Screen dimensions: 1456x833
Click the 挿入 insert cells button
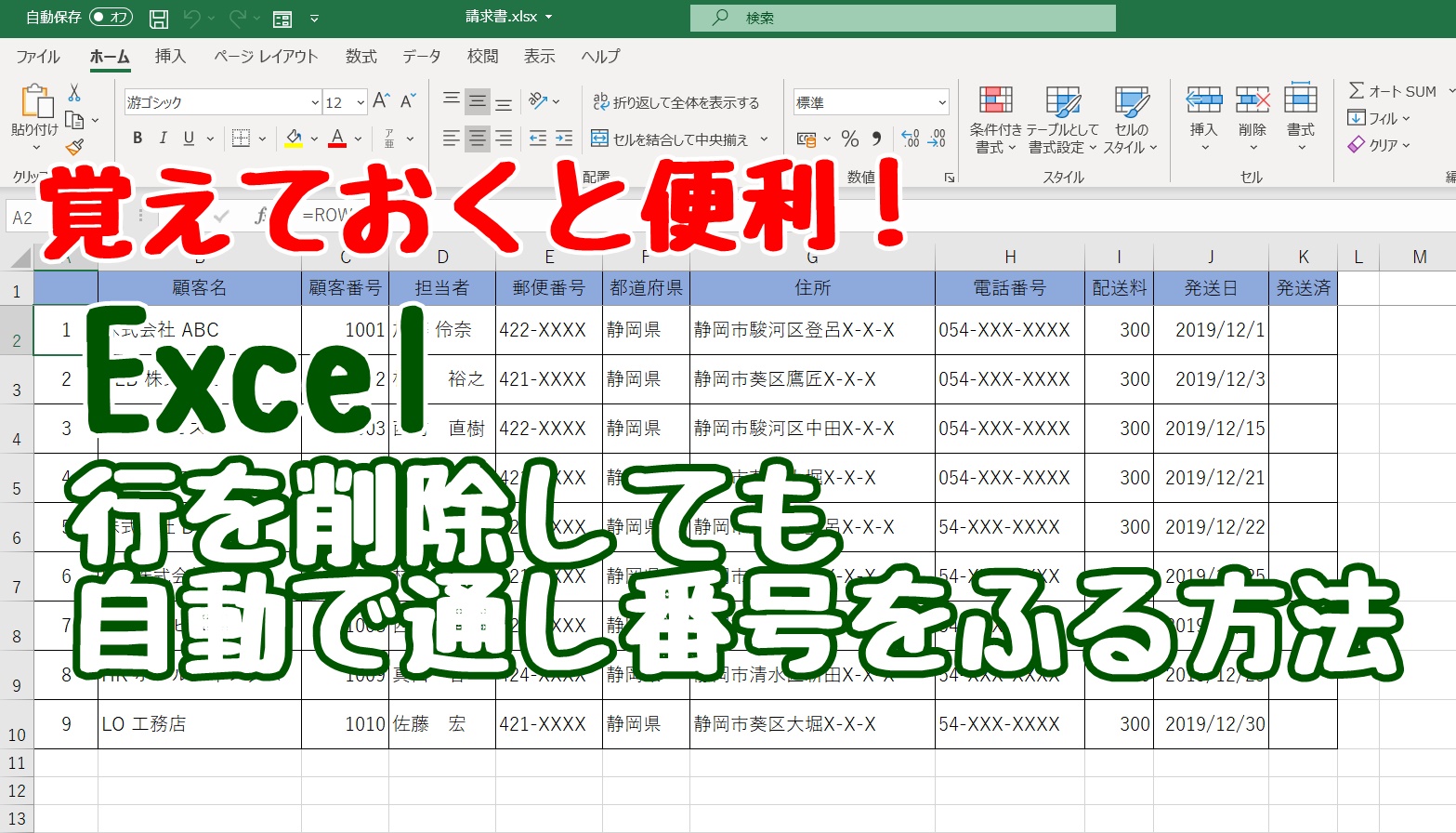(1203, 119)
